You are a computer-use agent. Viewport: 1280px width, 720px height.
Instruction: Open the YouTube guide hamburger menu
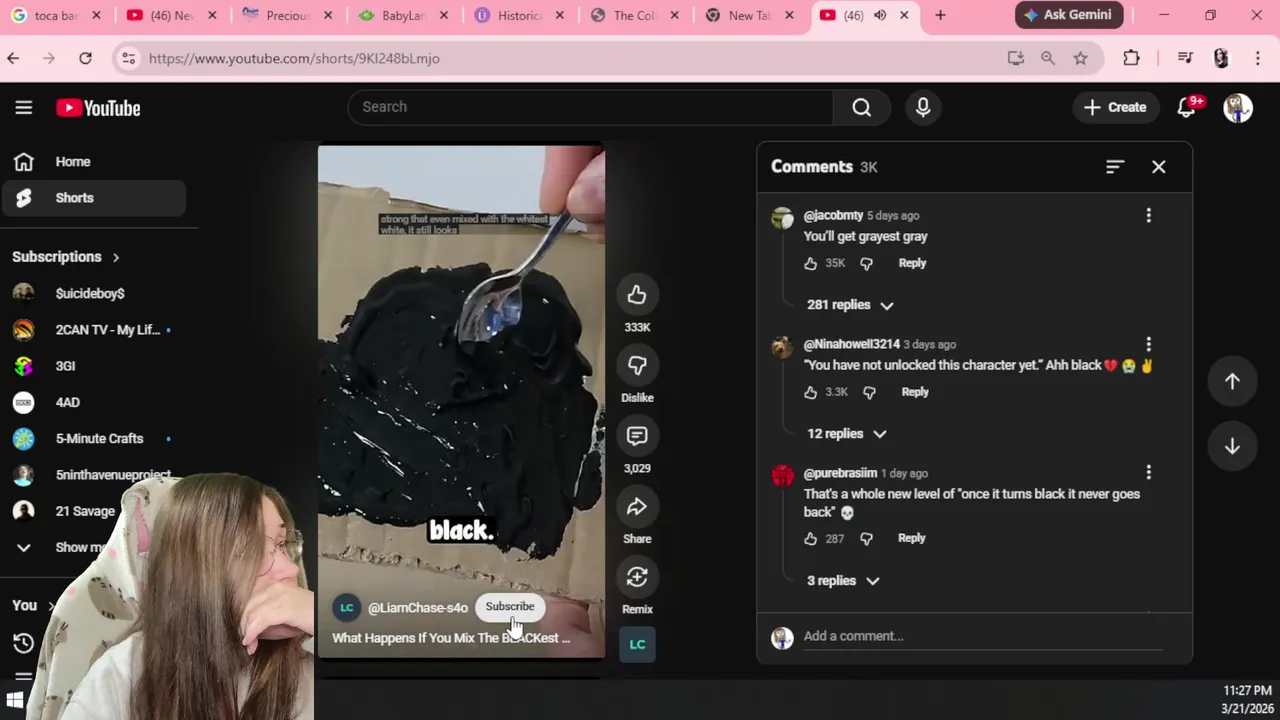point(24,108)
